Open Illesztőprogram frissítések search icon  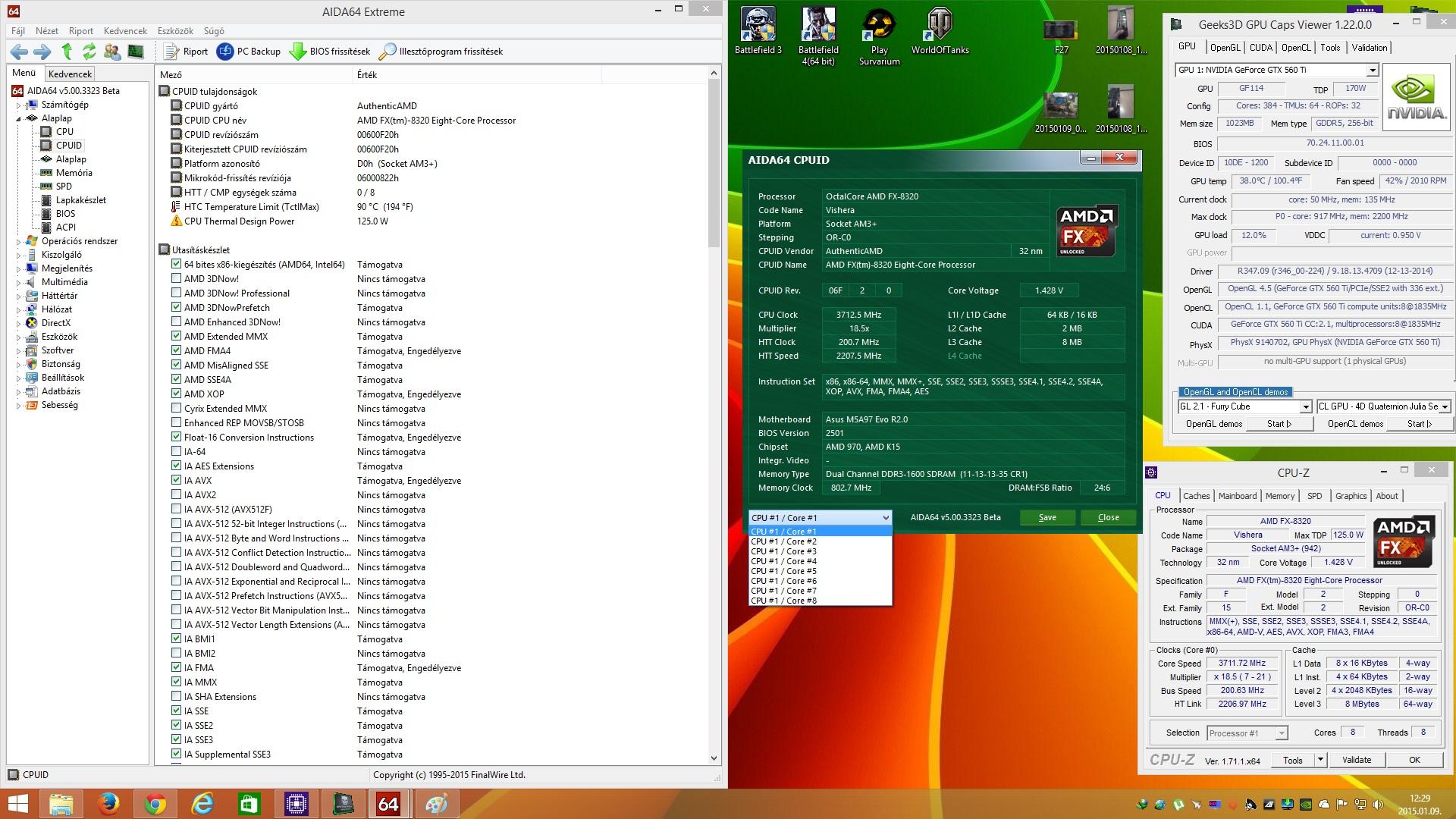click(388, 52)
